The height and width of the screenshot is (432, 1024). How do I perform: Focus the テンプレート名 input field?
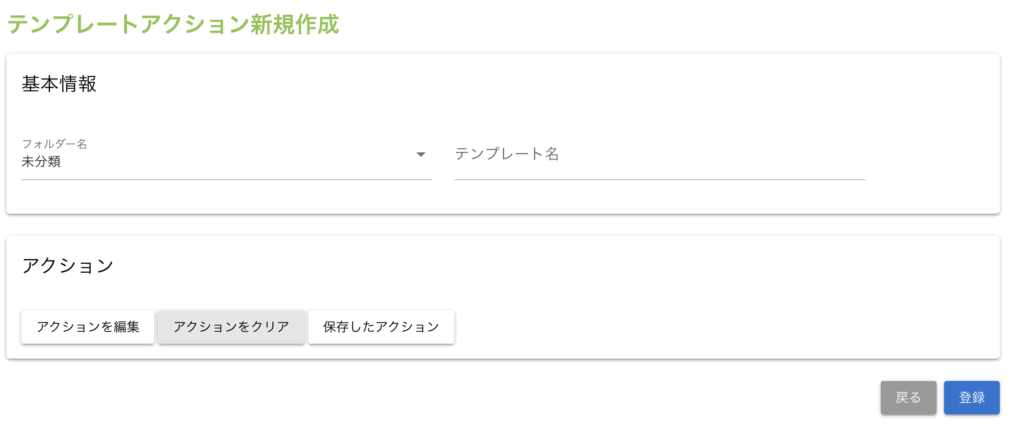tap(659, 154)
